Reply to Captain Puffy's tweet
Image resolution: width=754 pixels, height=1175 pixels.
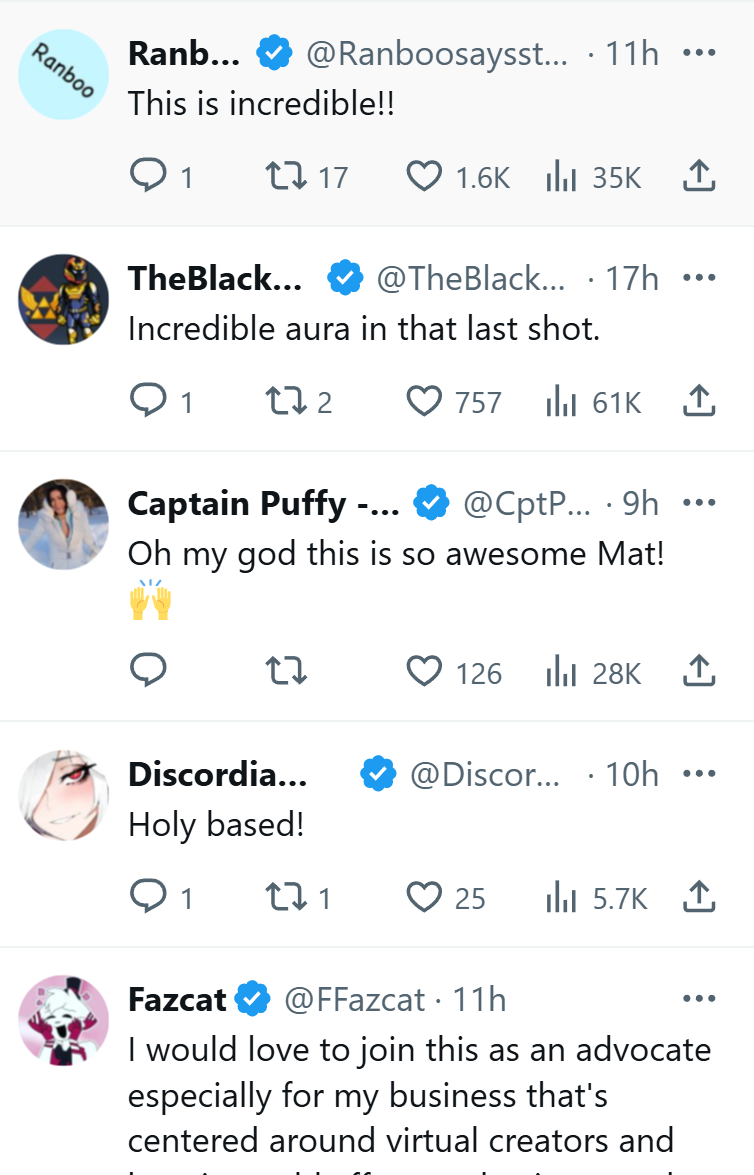pos(148,672)
